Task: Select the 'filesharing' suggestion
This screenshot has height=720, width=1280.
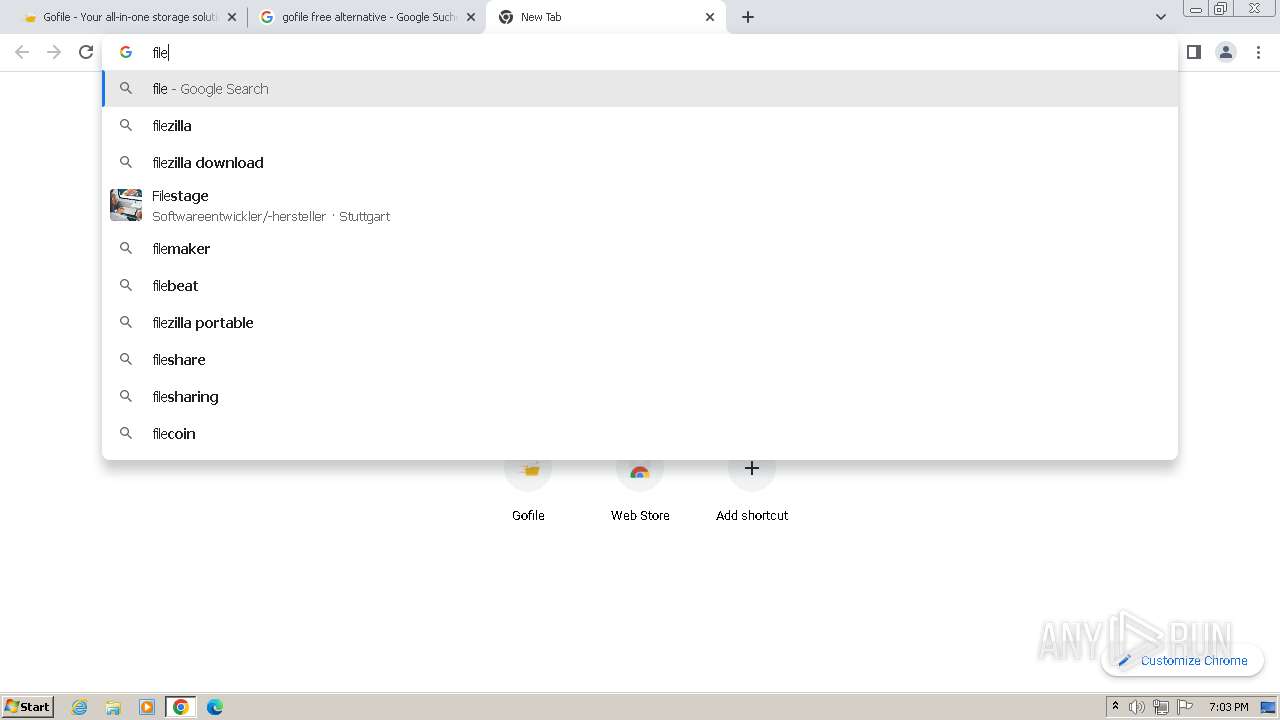Action: point(640,397)
